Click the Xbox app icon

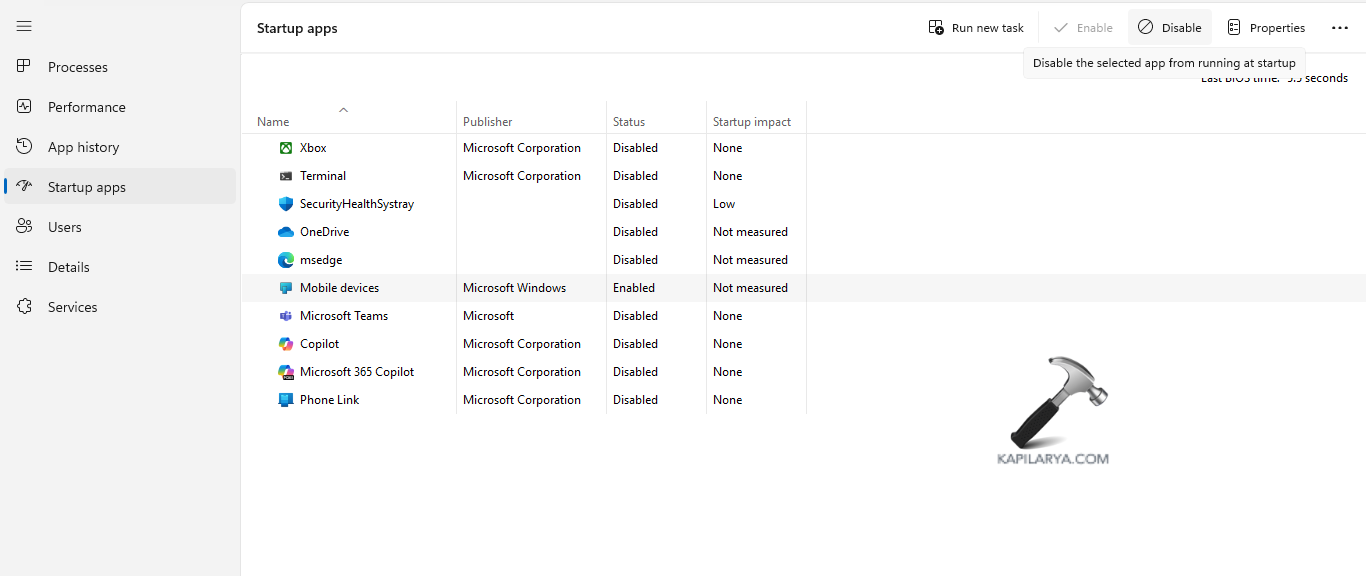tap(285, 147)
